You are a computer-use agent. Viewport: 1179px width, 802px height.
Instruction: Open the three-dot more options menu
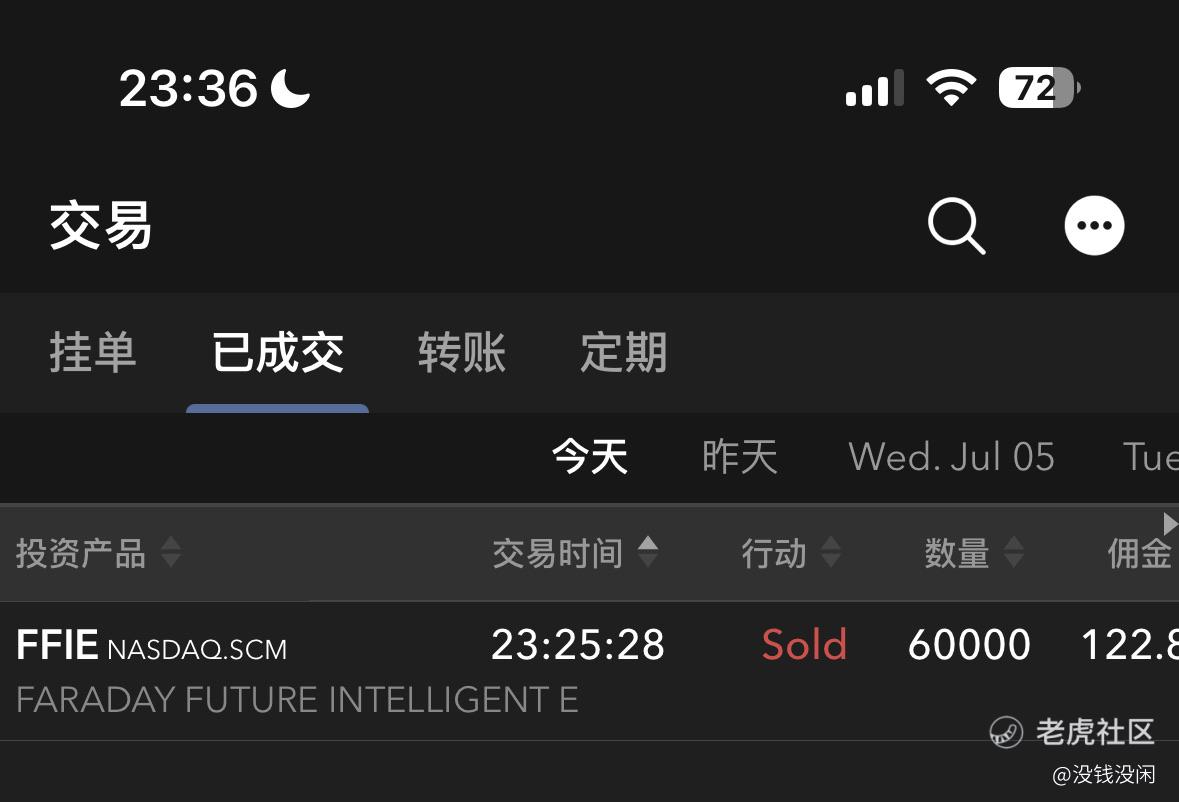(1094, 225)
